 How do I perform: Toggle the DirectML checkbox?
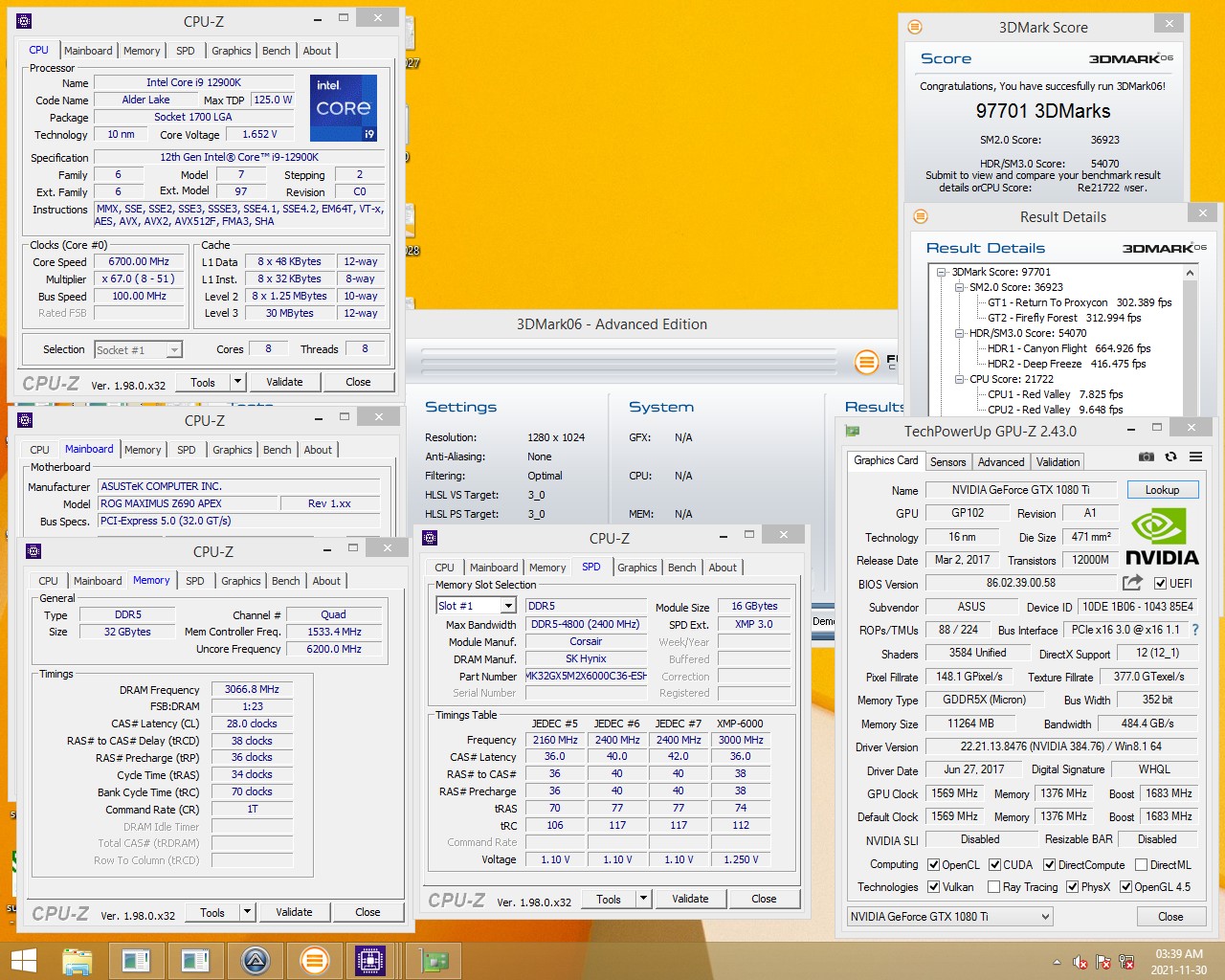[x=1141, y=864]
